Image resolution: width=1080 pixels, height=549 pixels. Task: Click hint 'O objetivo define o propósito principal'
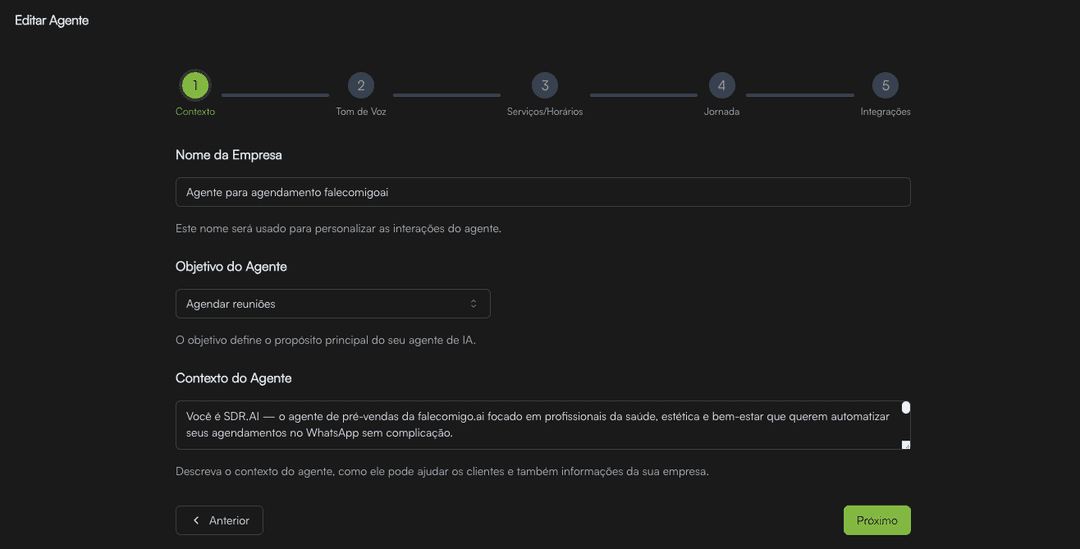click(272, 340)
